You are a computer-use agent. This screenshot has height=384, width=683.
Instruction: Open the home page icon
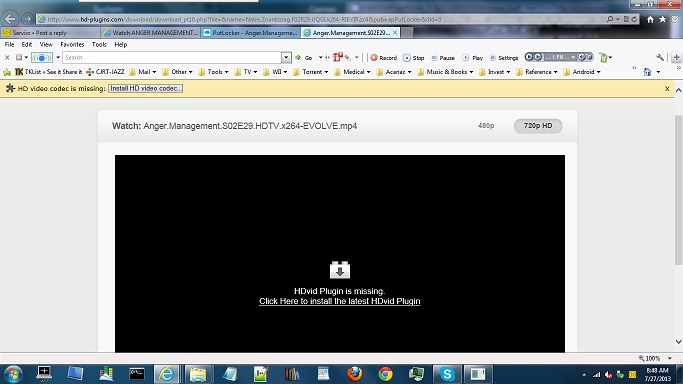point(650,19)
